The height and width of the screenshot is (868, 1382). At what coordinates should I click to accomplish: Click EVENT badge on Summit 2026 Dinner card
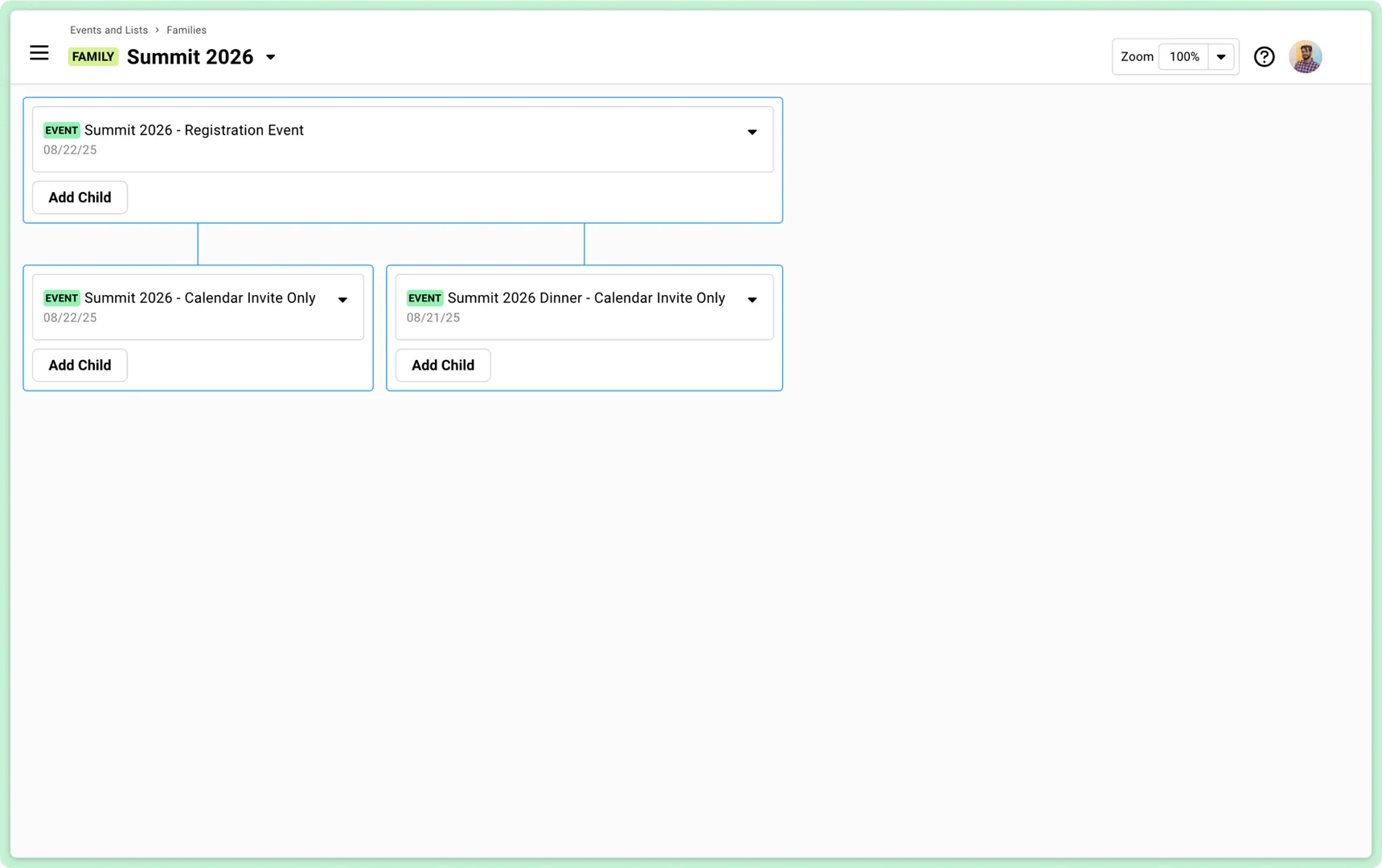click(x=424, y=298)
